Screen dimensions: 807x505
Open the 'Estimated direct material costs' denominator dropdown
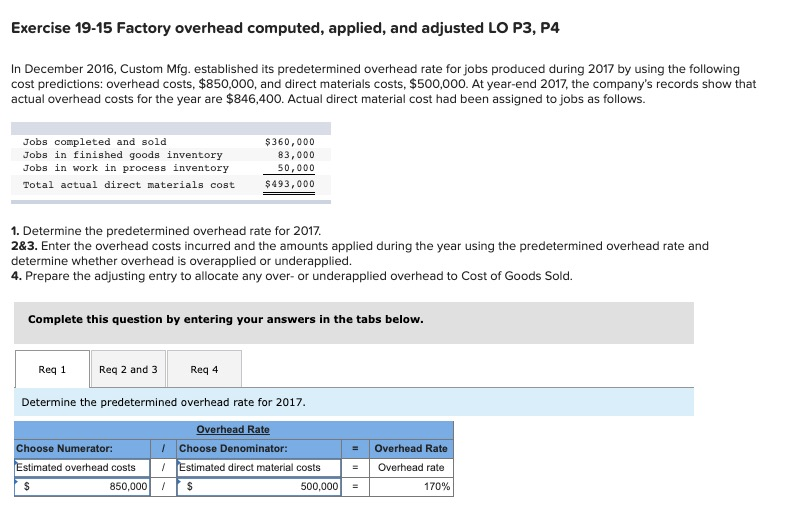point(258,467)
